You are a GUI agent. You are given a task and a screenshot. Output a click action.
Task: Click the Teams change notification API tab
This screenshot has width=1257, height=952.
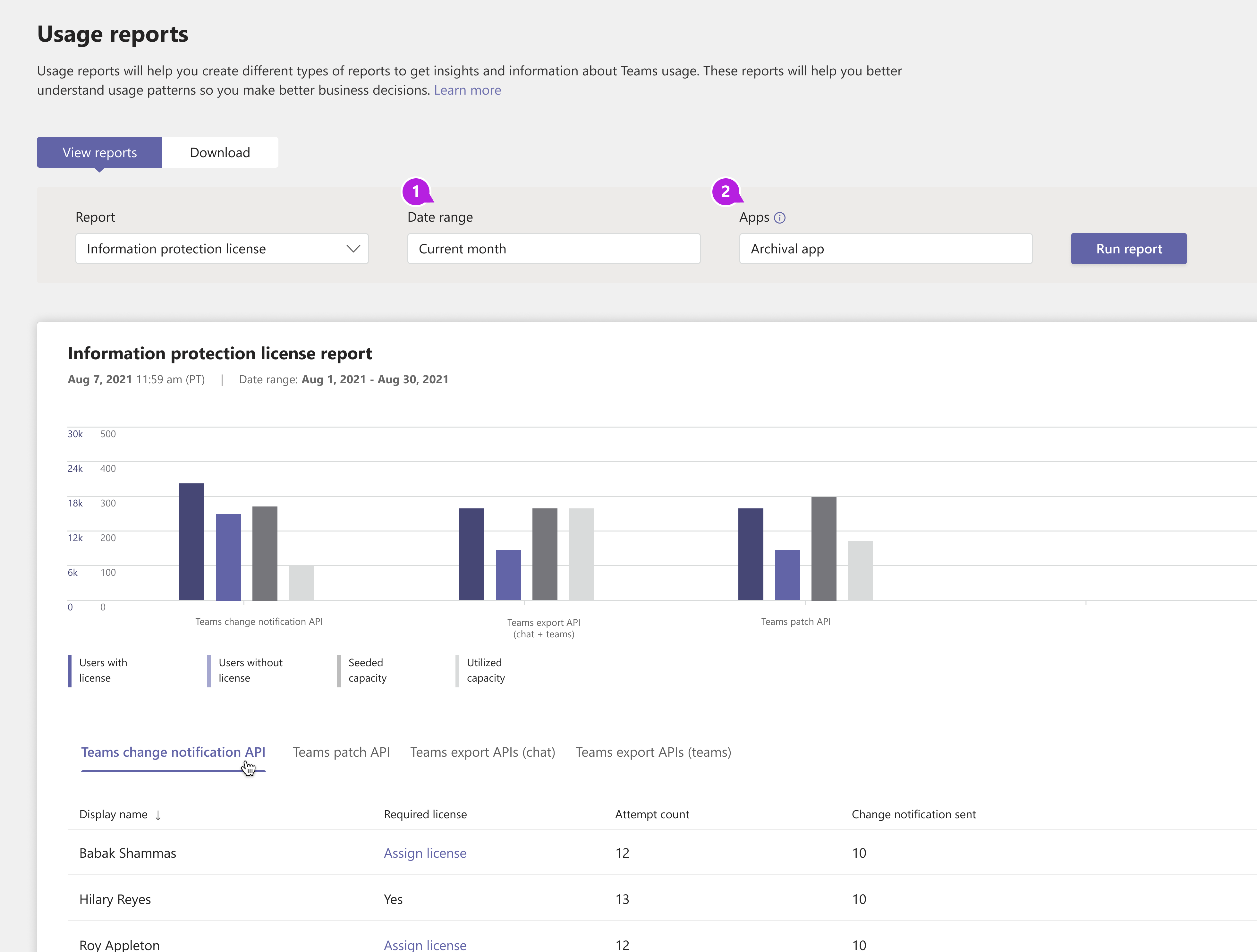[173, 751]
